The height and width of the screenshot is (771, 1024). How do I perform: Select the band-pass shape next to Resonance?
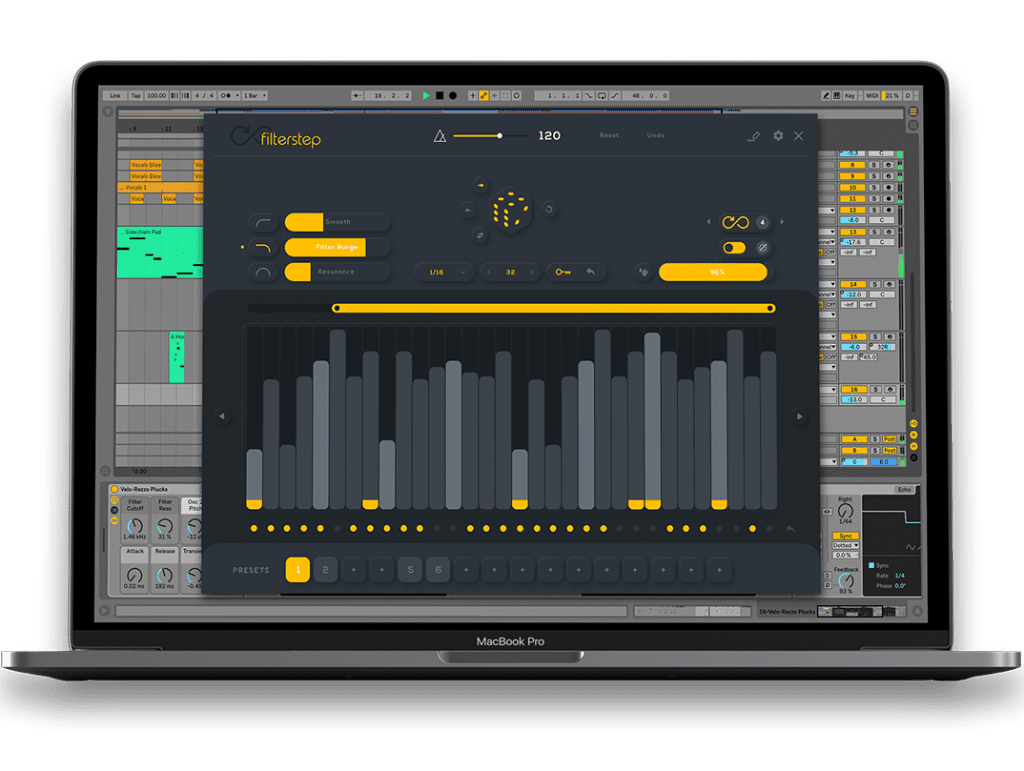point(263,272)
